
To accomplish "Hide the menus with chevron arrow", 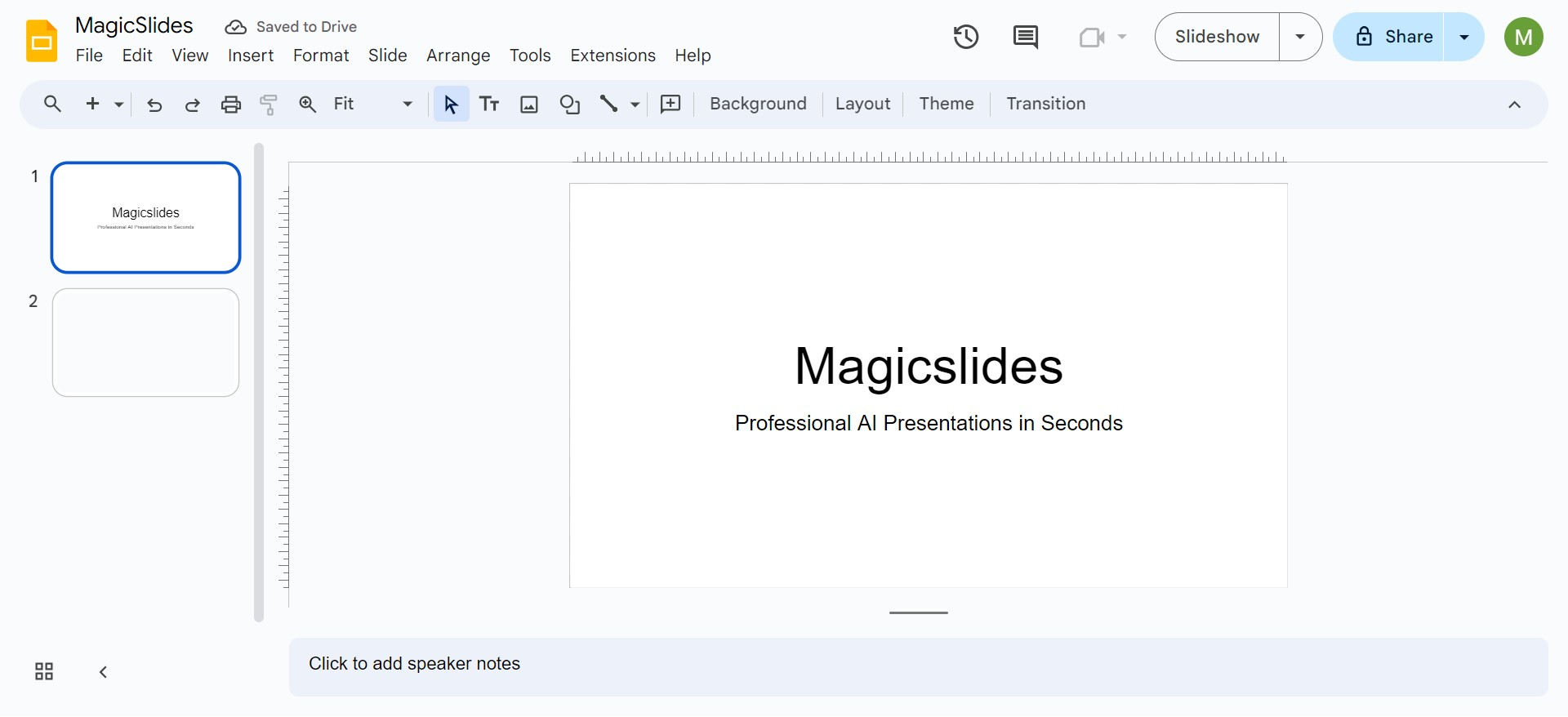I will [1514, 105].
